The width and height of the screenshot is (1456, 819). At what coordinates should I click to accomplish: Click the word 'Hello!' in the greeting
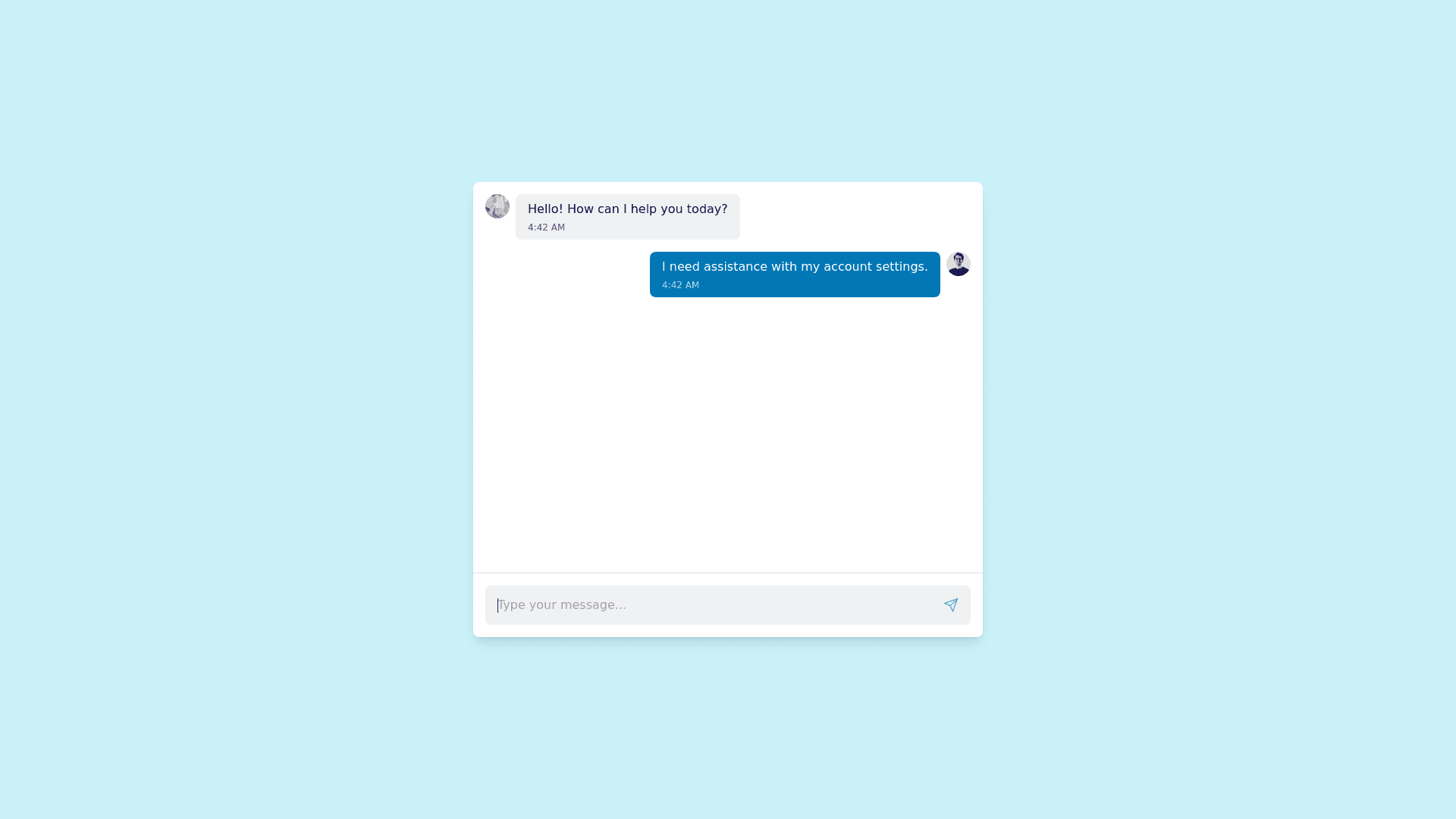[545, 209]
